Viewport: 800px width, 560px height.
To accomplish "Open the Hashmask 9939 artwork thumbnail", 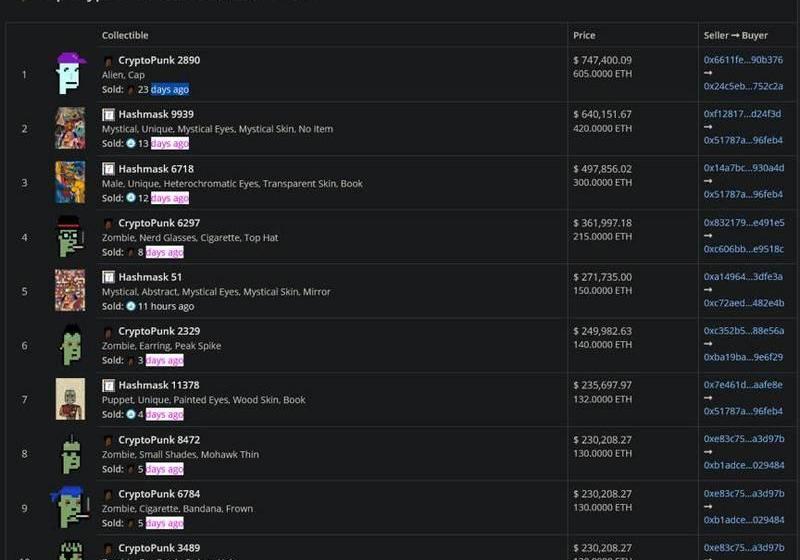I will (x=70, y=128).
